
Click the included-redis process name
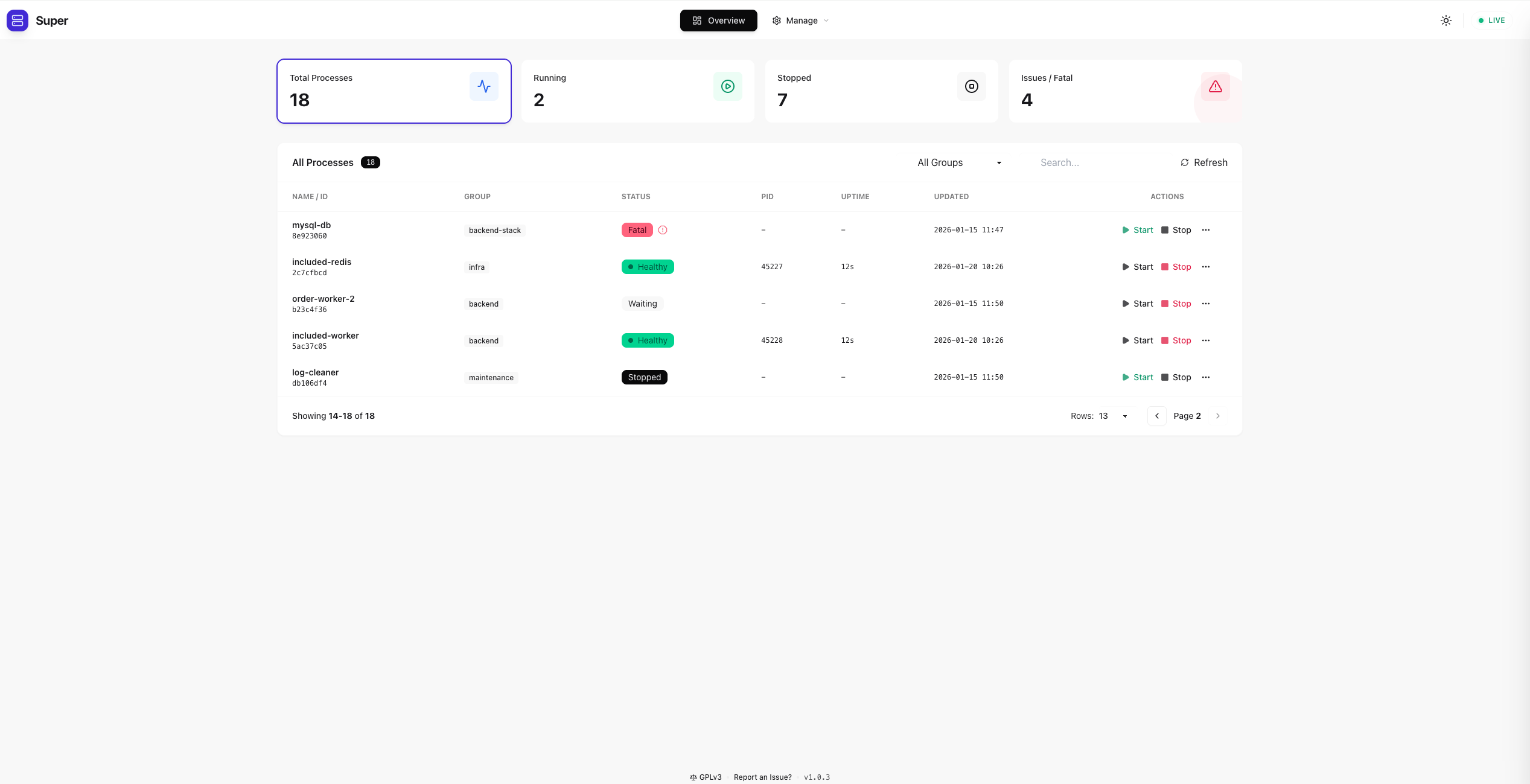coord(322,262)
